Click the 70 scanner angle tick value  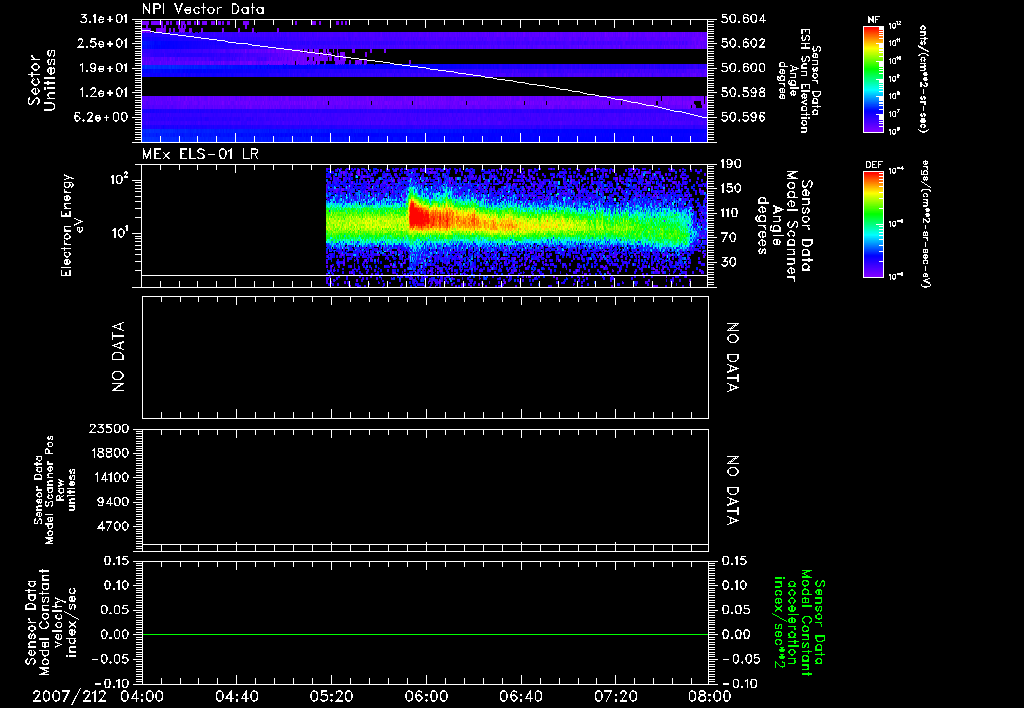point(728,238)
